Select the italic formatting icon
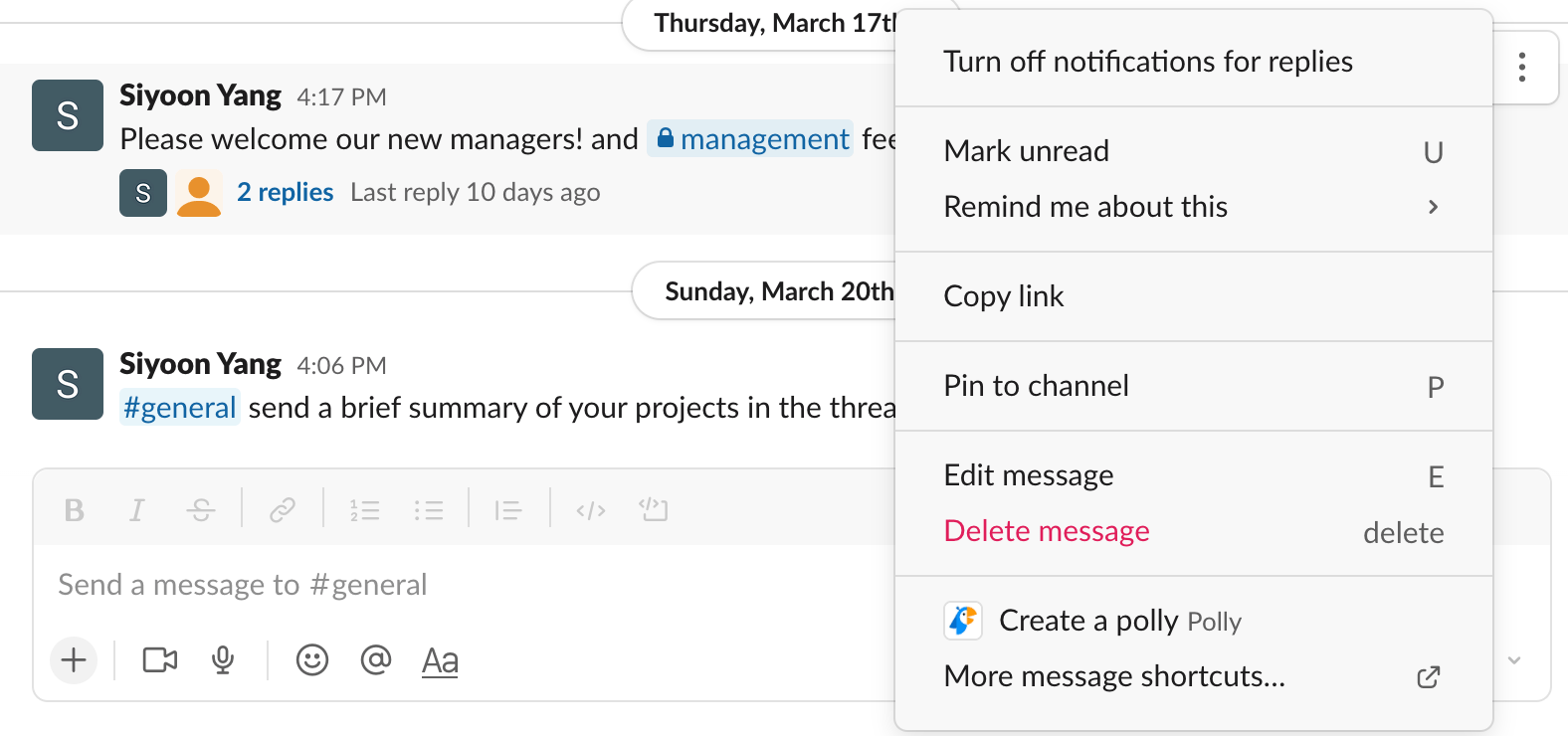Screen dimensions: 1568x736 point(136,509)
